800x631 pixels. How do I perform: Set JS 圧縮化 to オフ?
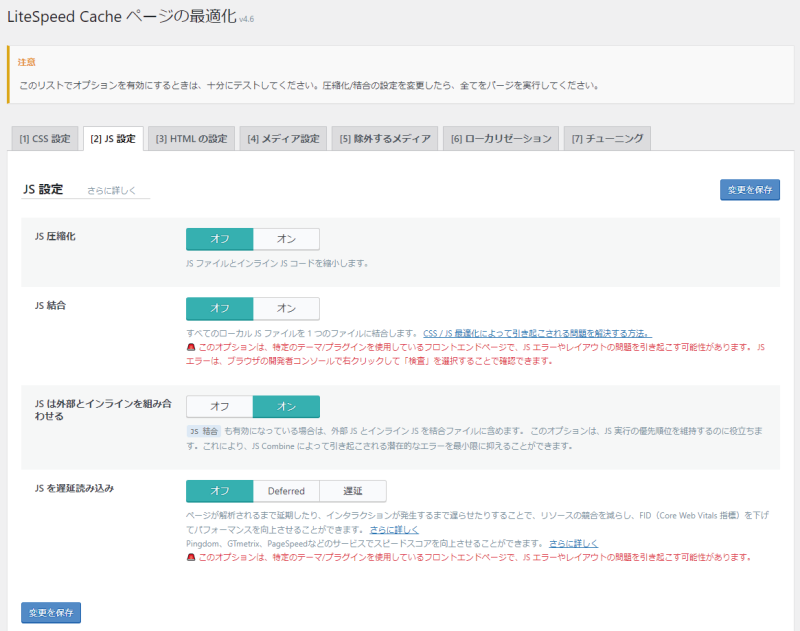pyautogui.click(x=219, y=239)
